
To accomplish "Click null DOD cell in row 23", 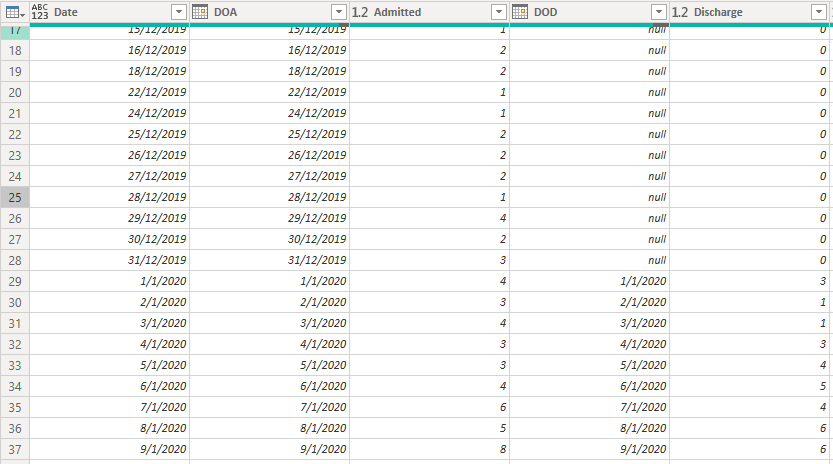I will (589, 155).
